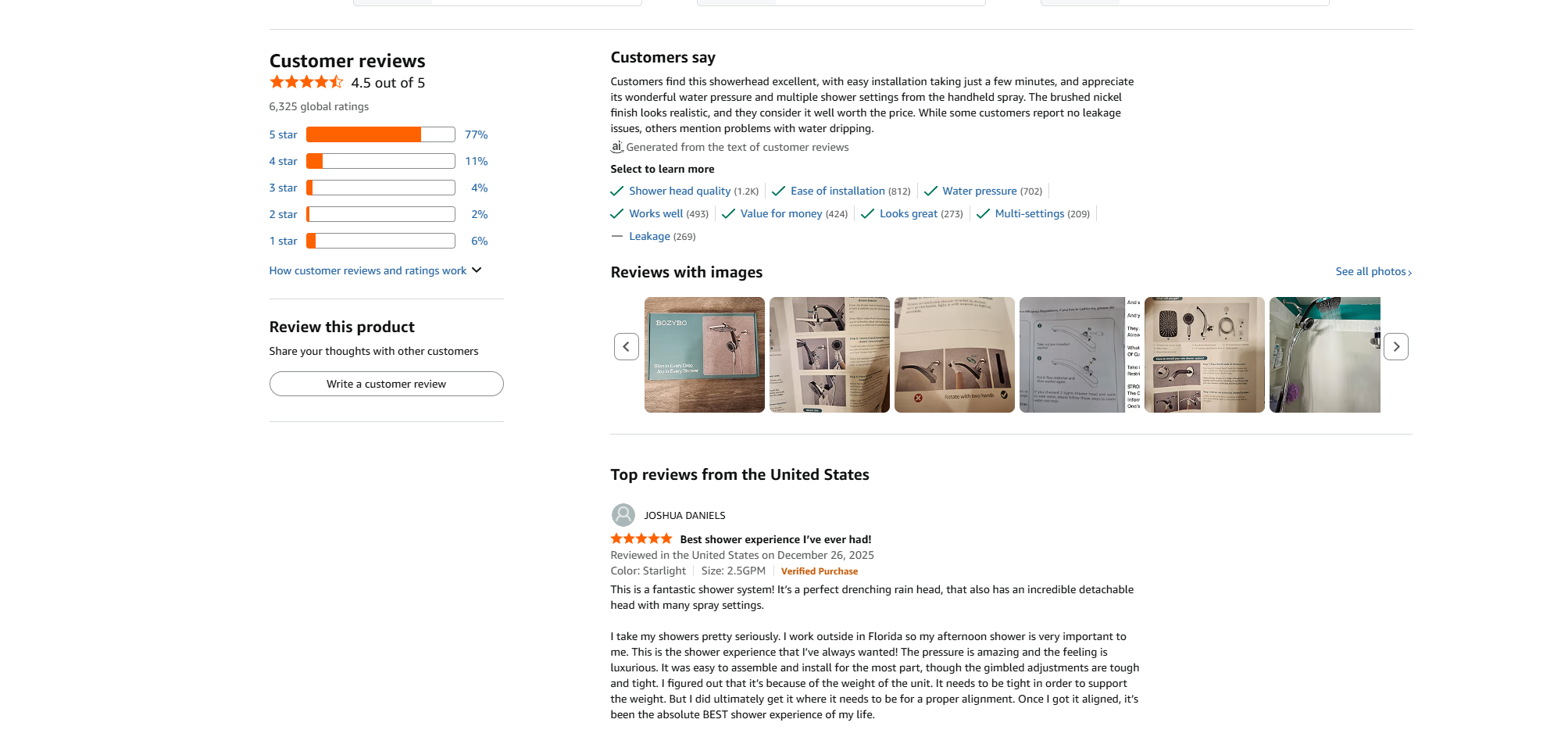Select the Water pressure topic
This screenshot has height=737, width=1568.
point(979,191)
